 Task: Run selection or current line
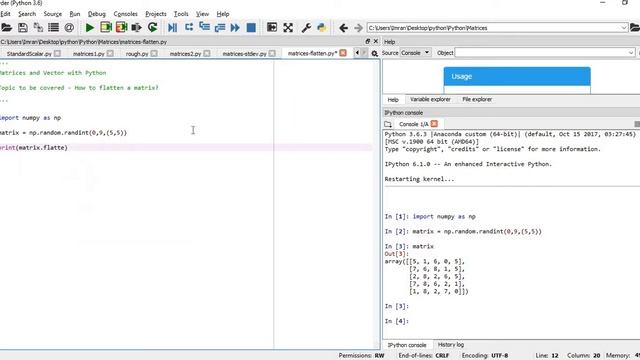click(x=136, y=27)
